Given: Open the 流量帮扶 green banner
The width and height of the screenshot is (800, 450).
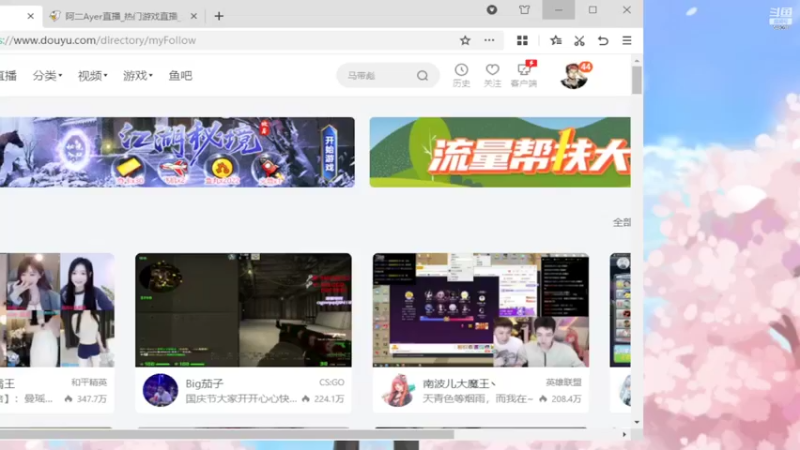Looking at the screenshot, I should [x=500, y=152].
